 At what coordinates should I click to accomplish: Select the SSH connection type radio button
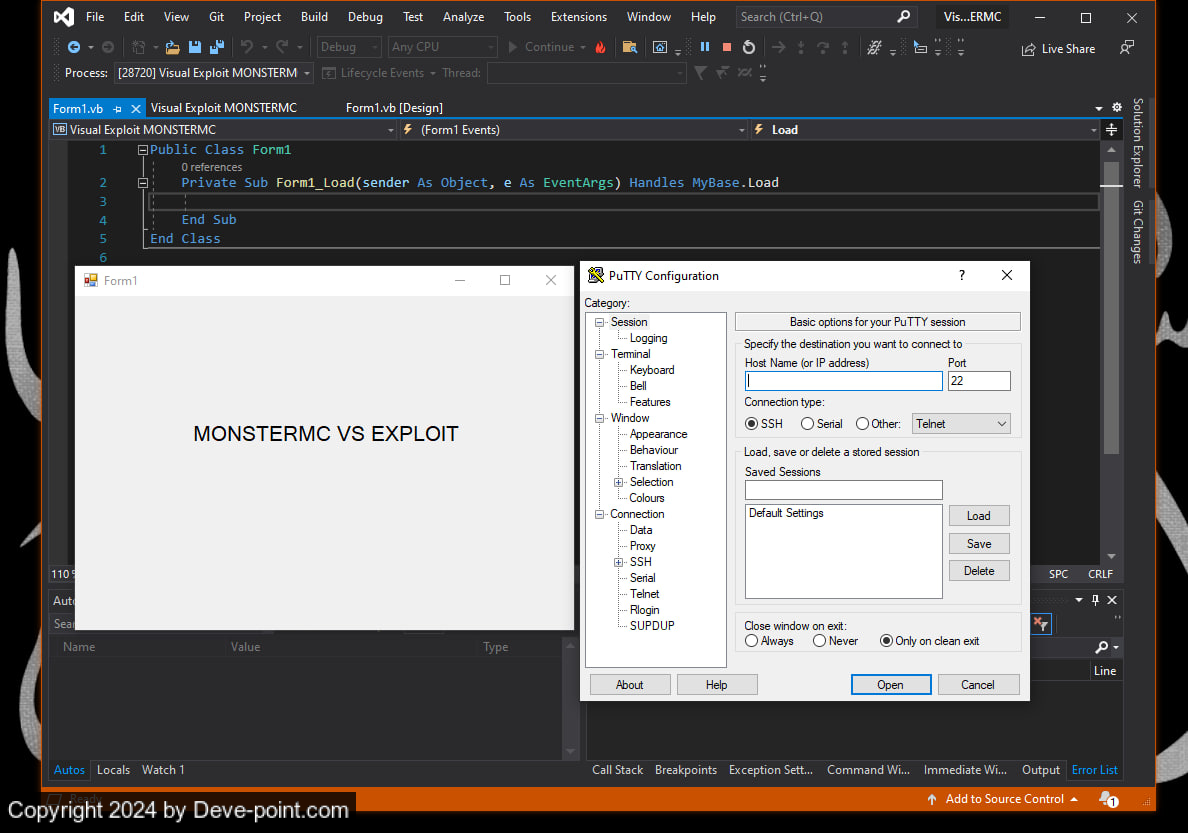coord(752,424)
